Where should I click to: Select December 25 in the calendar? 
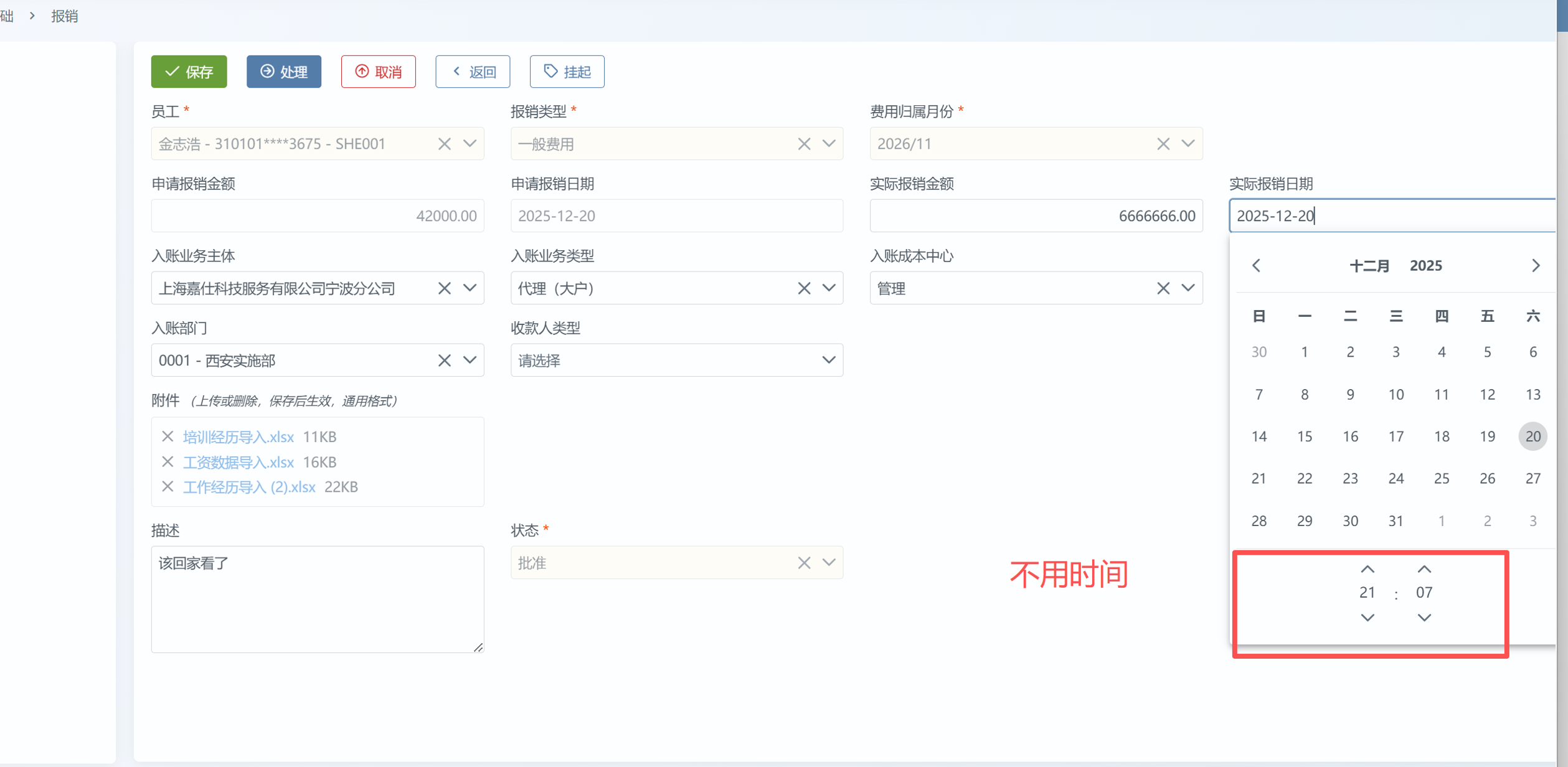(x=1441, y=478)
